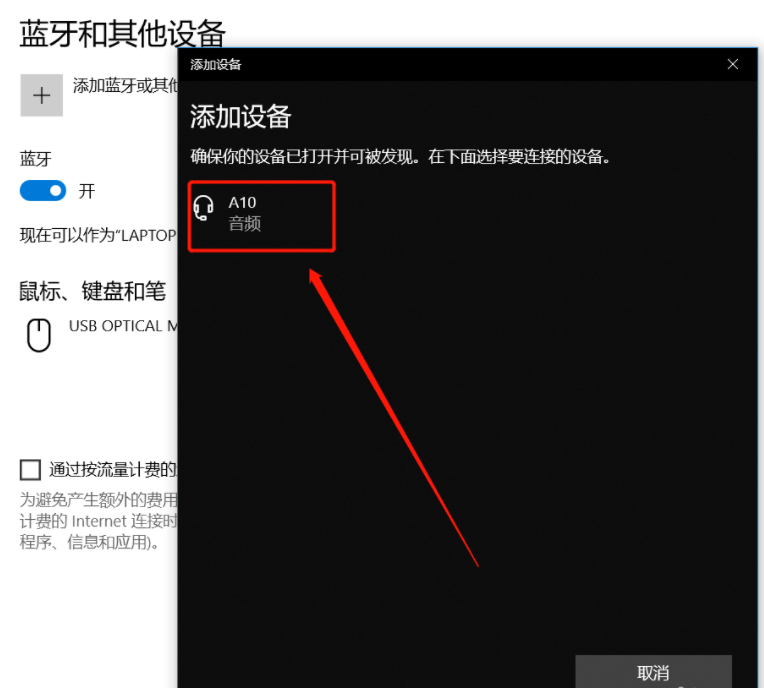Click the 现在可以作为 LAPTOP discoverable text
The image size is (764, 688).
98,236
